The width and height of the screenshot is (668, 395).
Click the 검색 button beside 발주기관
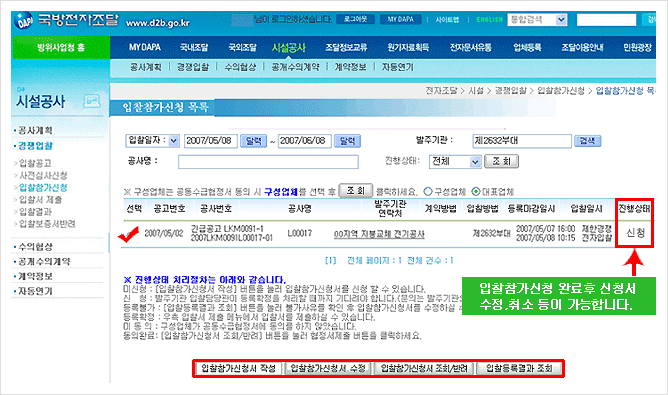coord(587,141)
